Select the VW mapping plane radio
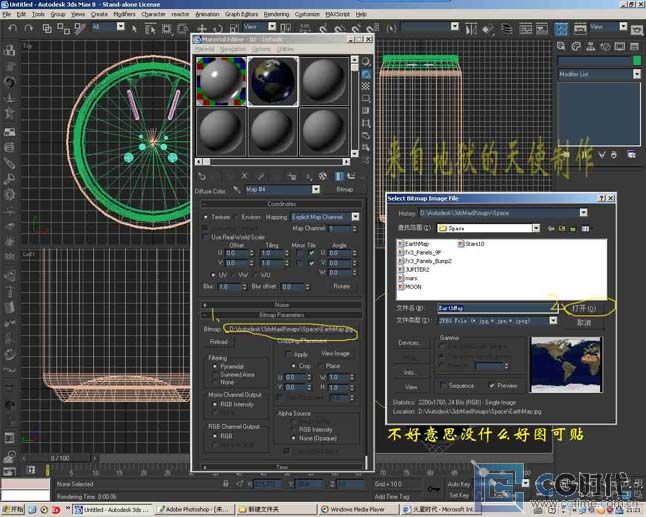Viewport: 646px width, 517px height. point(234,274)
